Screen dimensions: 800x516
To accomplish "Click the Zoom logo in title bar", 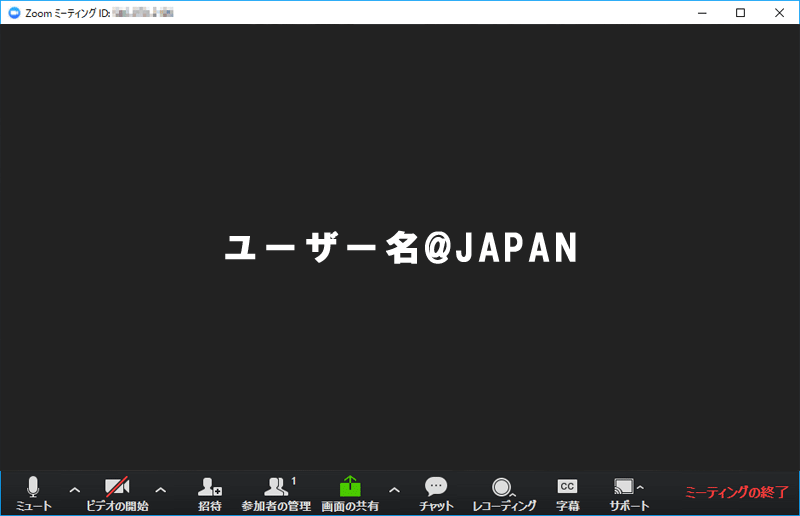I will pos(13,13).
